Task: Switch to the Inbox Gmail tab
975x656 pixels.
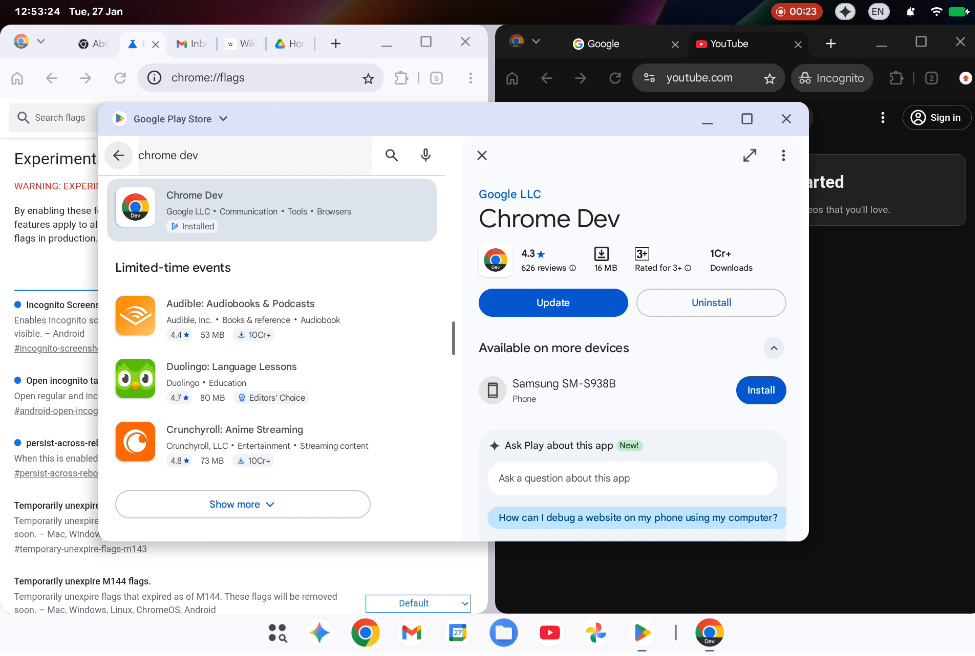Action: [x=191, y=44]
